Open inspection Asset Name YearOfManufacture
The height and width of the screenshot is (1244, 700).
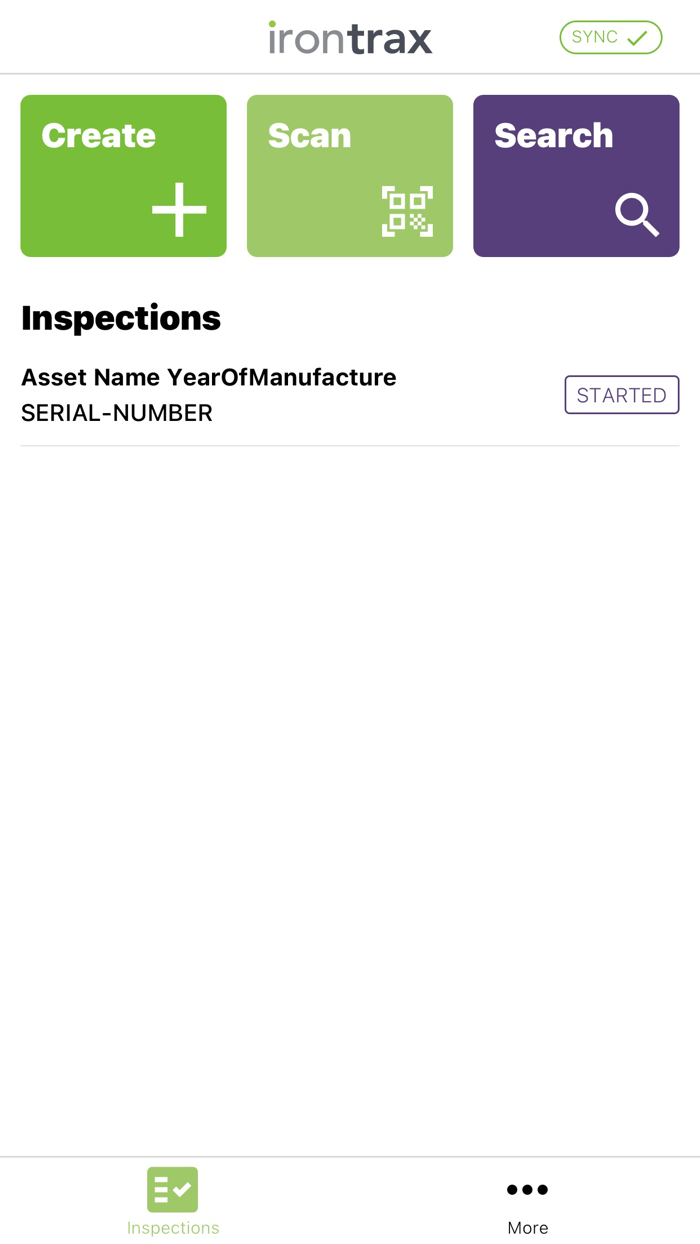click(x=209, y=377)
